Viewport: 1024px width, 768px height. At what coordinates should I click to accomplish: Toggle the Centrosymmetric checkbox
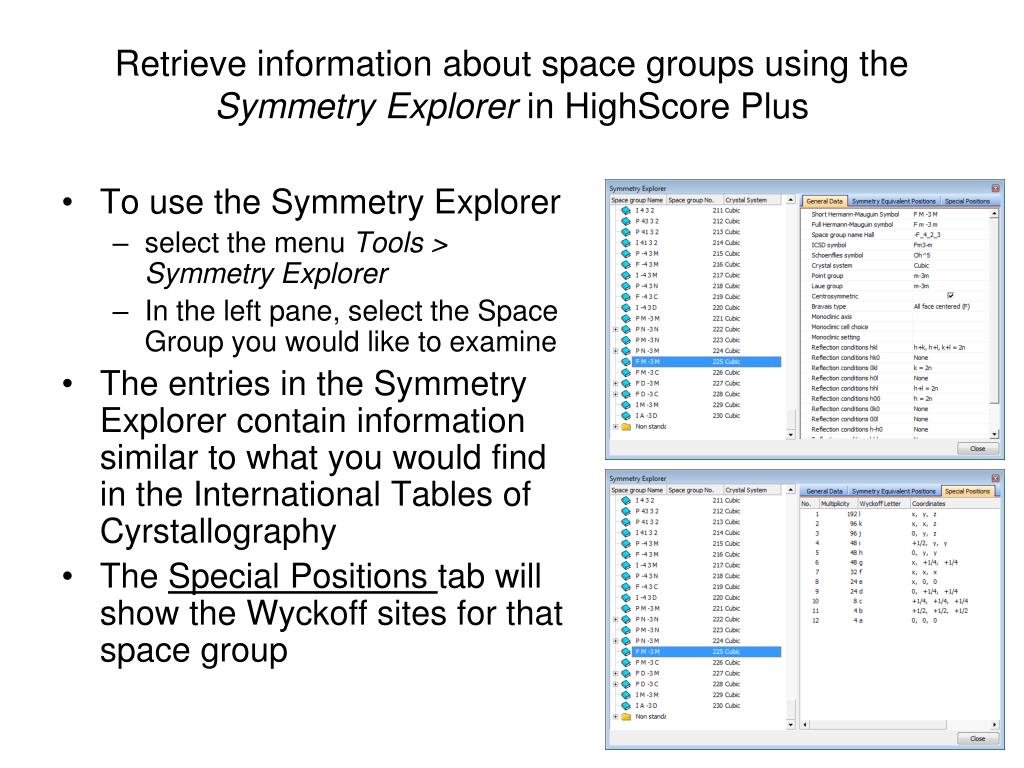click(x=950, y=296)
